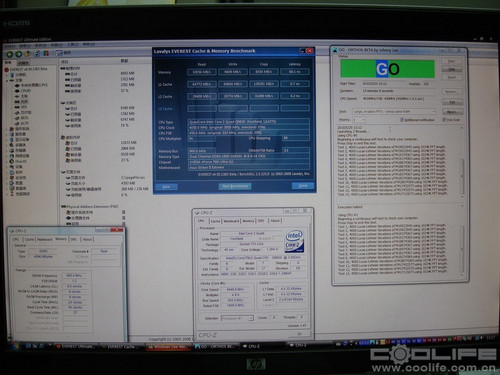Viewport: 500px width, 375px height.
Task: Select the Computer (计算机) node icon in tree
Action: coord(12,75)
